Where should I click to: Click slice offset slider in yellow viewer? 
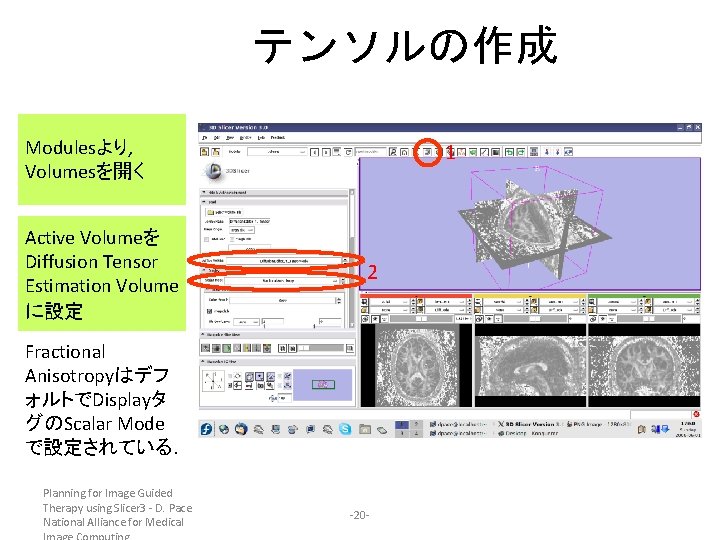[x=533, y=318]
